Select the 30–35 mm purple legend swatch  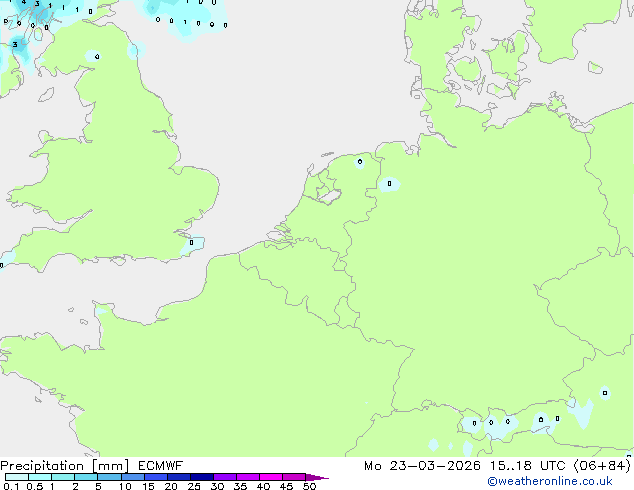(x=225, y=477)
